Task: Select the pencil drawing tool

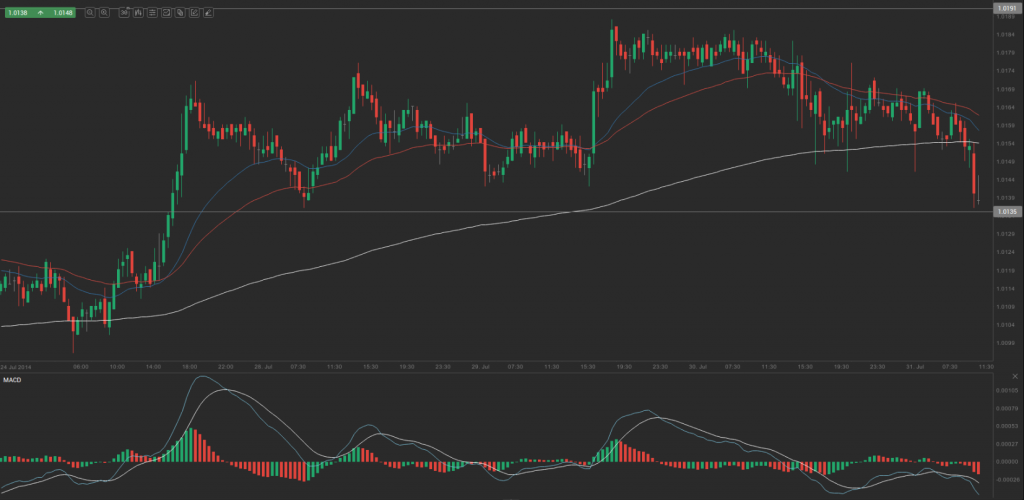Action: (194, 13)
